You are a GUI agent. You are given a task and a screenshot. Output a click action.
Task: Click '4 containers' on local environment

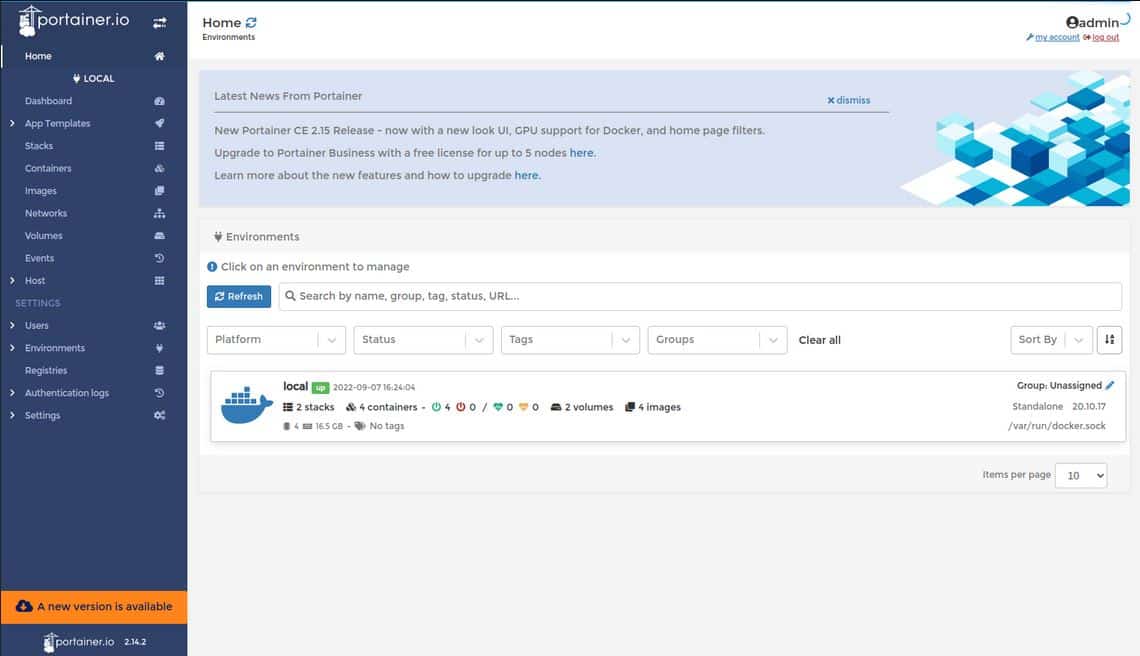pyautogui.click(x=382, y=407)
